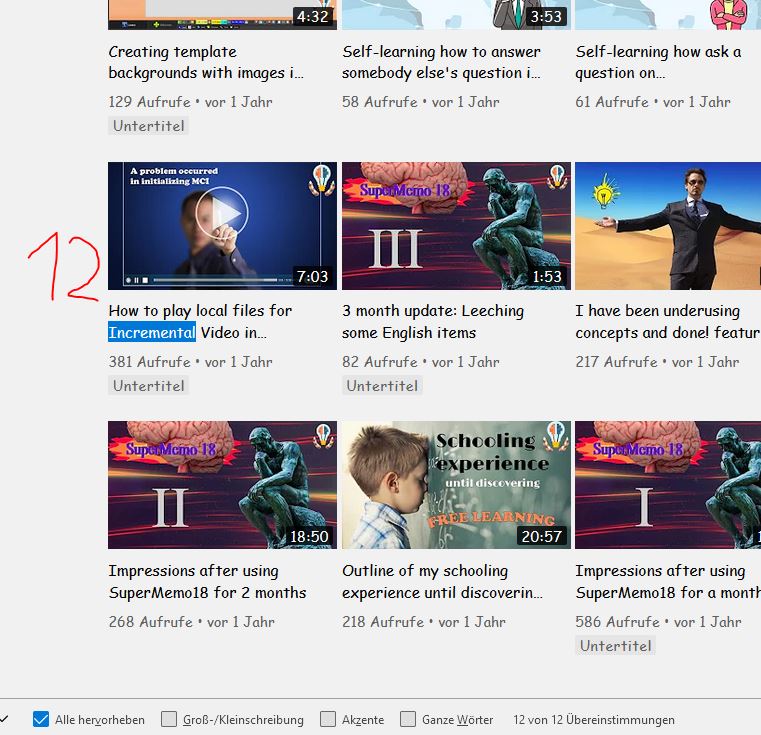Screen dimensions: 761x735
Task: Open 'Impressions after using SuperMemo18 for a month' title
Action: (668, 581)
